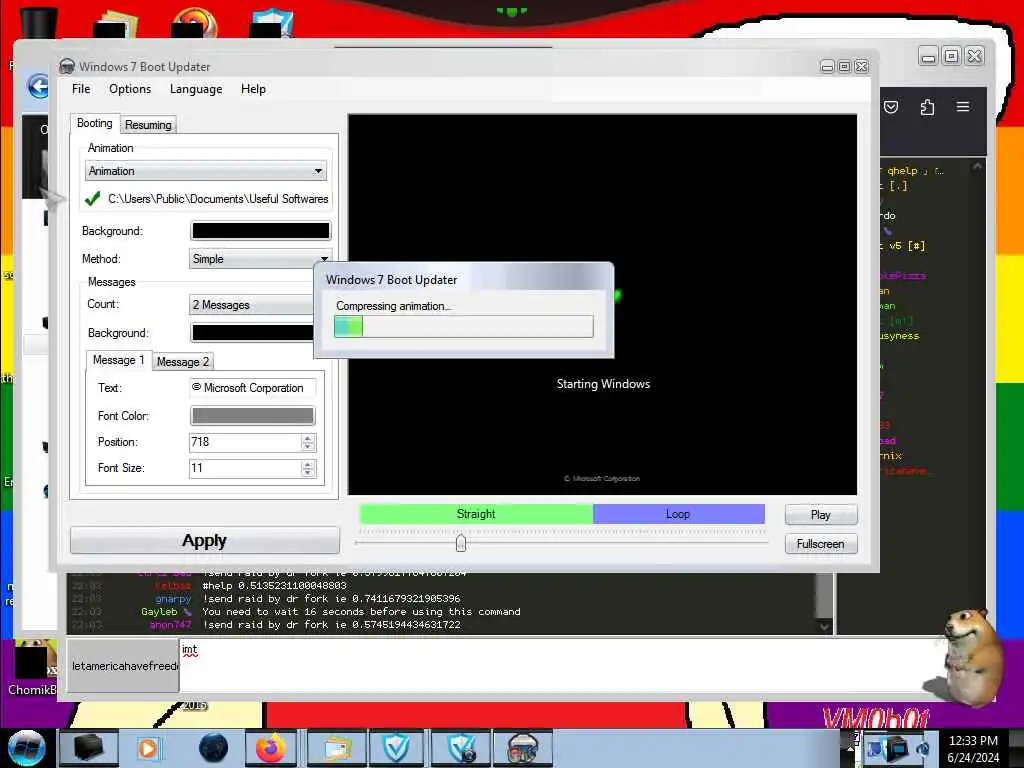Image resolution: width=1024 pixels, height=768 pixels.
Task: Click Gayleb username in chat log
Action: pyautogui.click(x=159, y=612)
